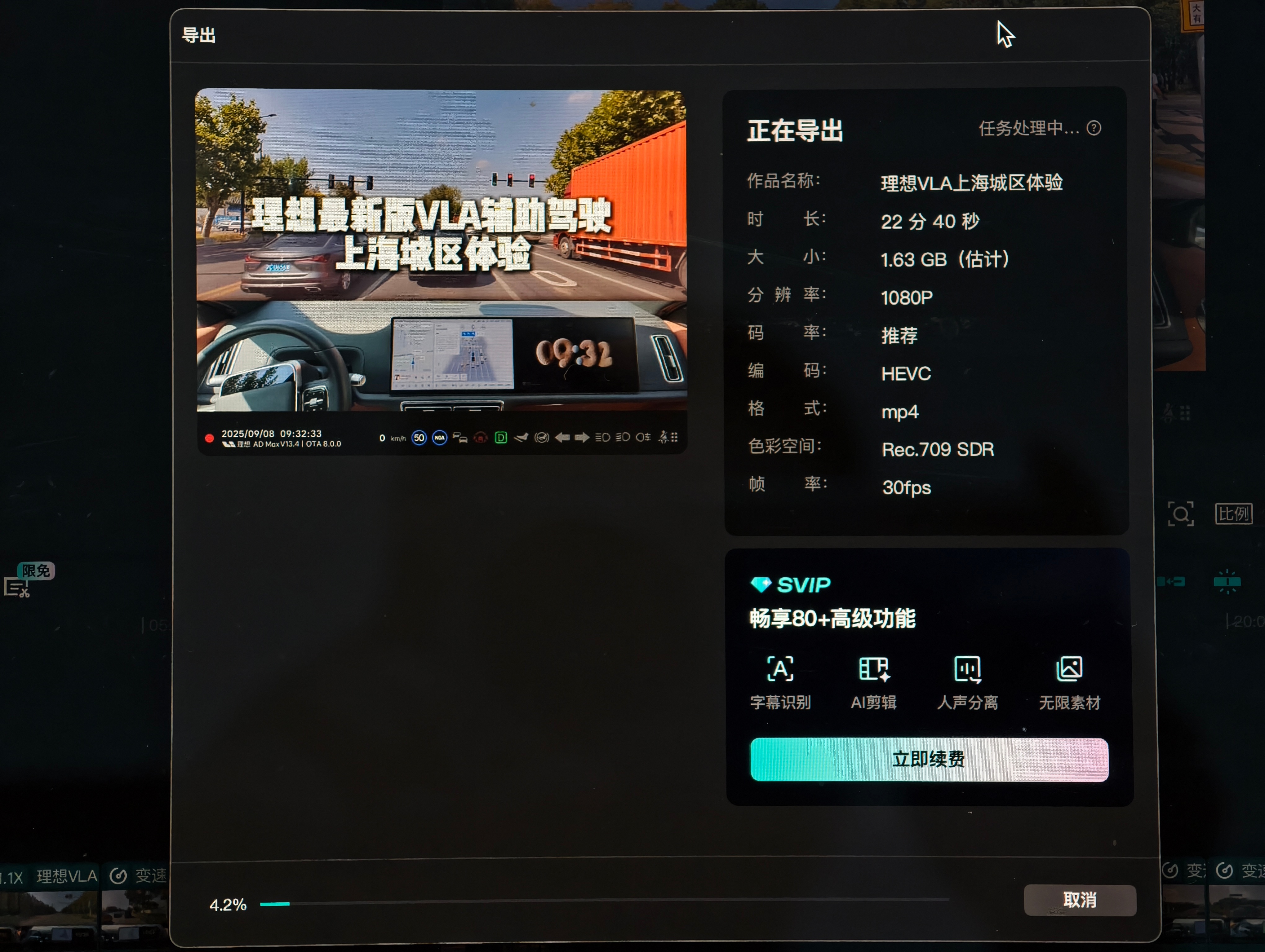
Task: Click the 4.2% progress percentage text
Action: [x=228, y=905]
